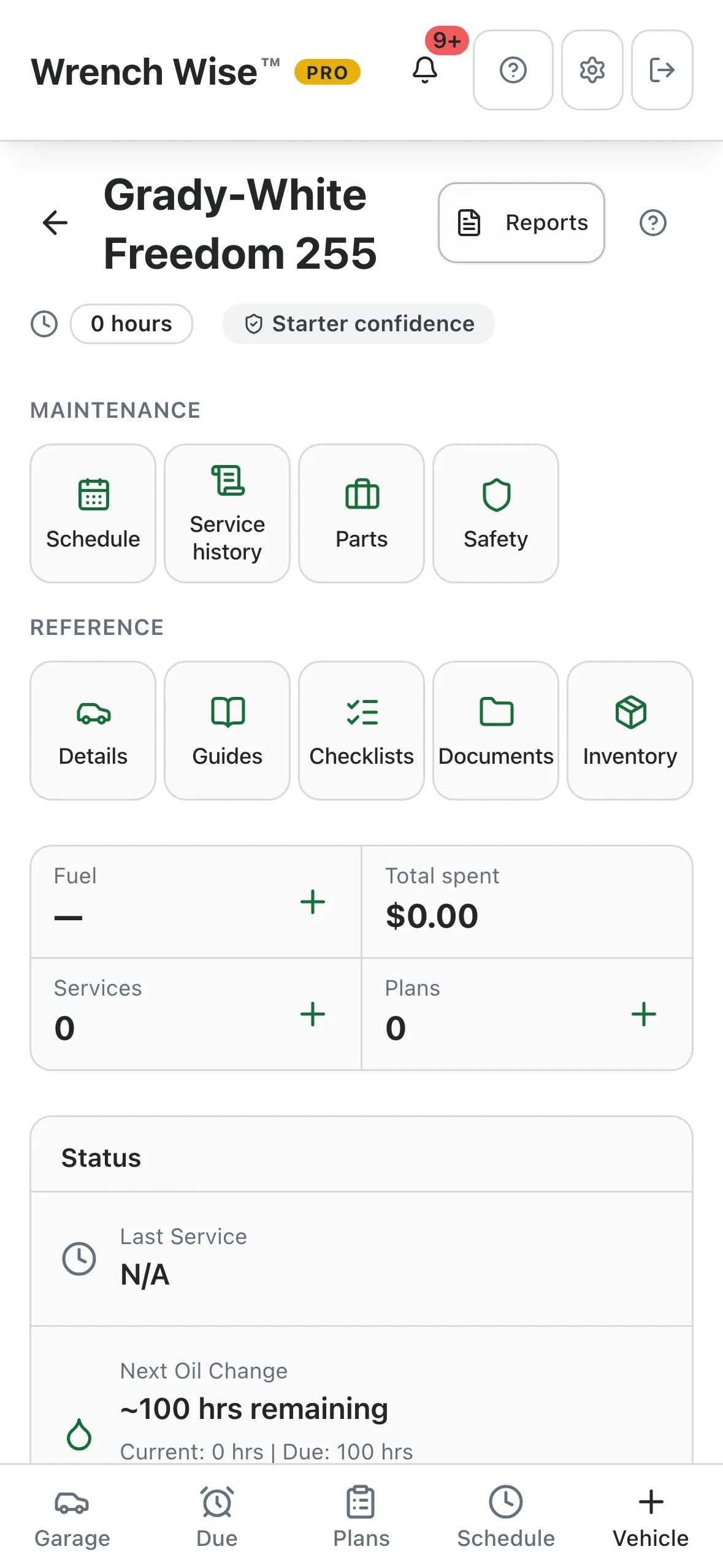The image size is (723, 1568).
Task: Click the Wrench Wise logo title
Action: (156, 71)
